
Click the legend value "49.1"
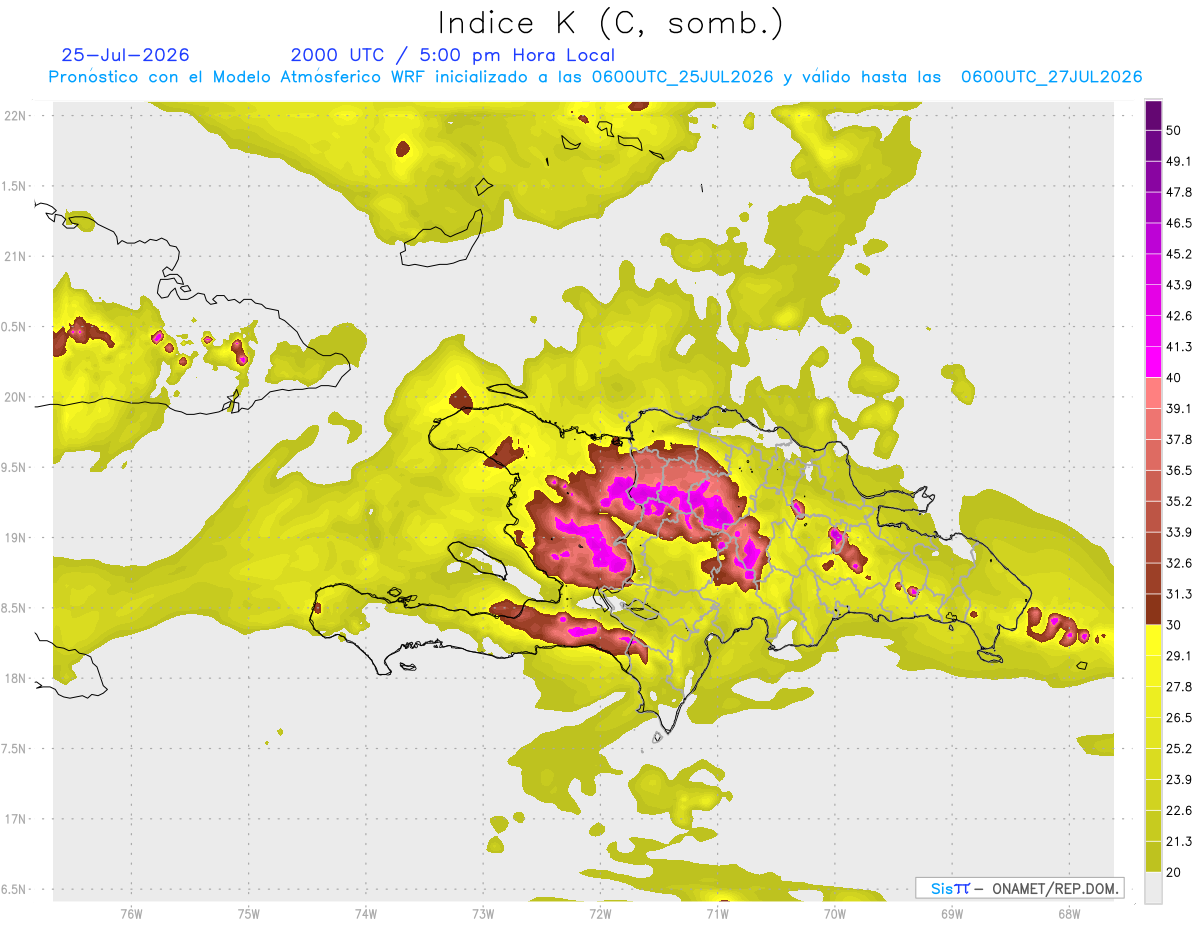[1179, 161]
